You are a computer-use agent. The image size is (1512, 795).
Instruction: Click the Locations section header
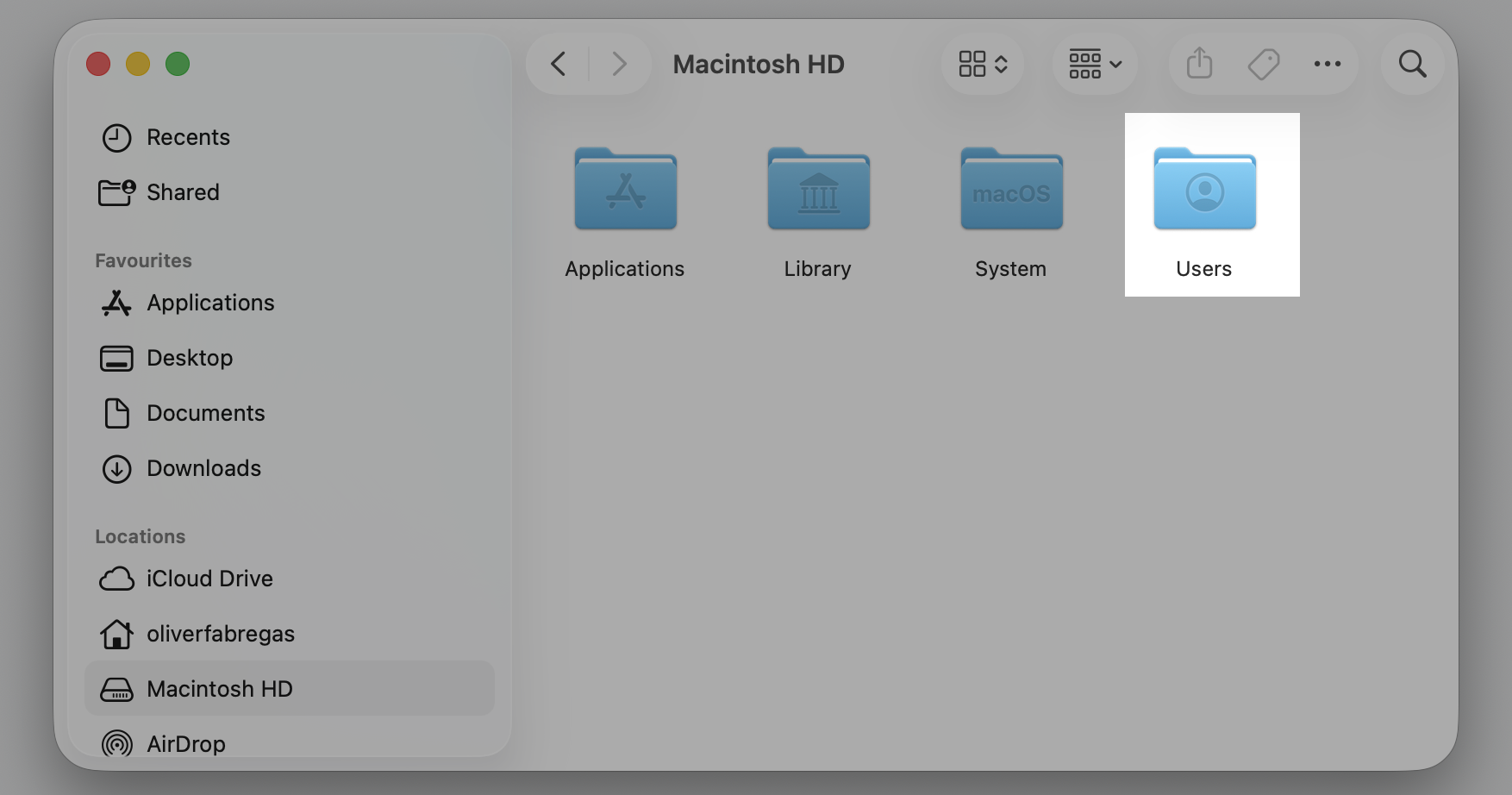(x=141, y=536)
